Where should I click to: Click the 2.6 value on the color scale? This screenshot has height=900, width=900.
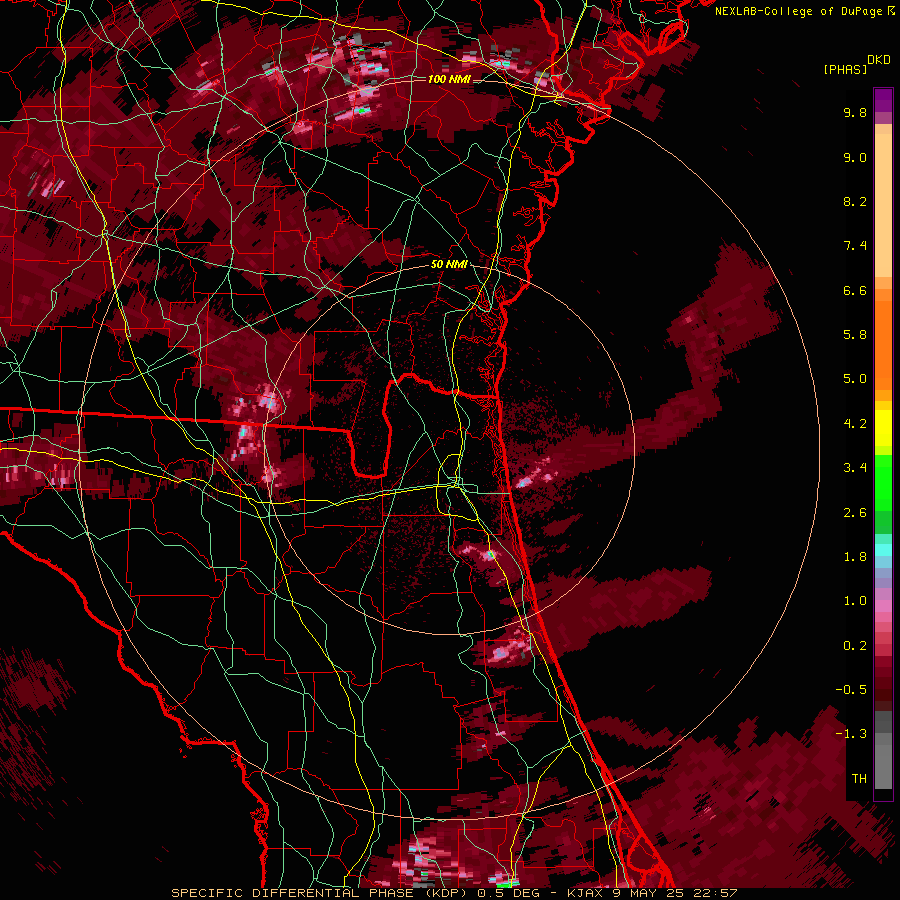pos(855,513)
